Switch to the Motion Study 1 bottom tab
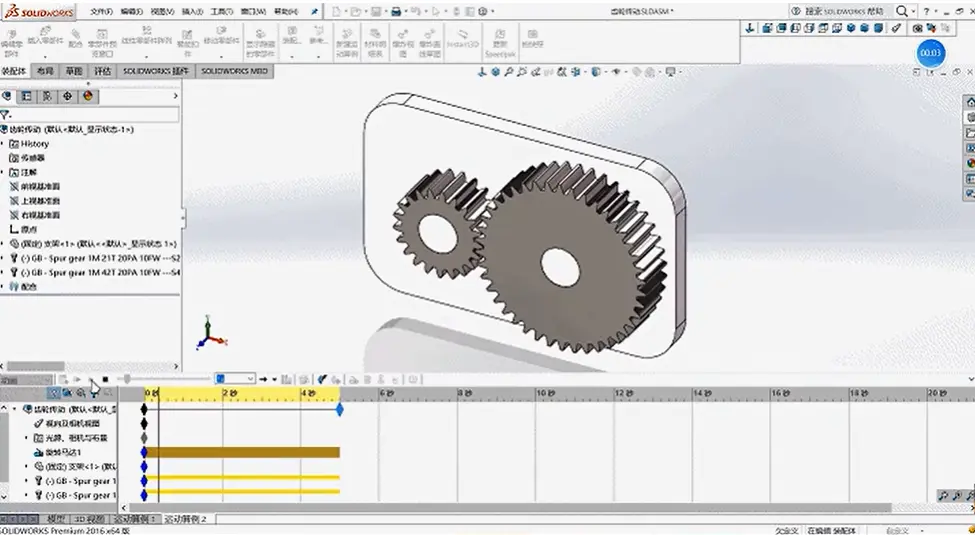This screenshot has height=535, width=975. click(x=135, y=518)
